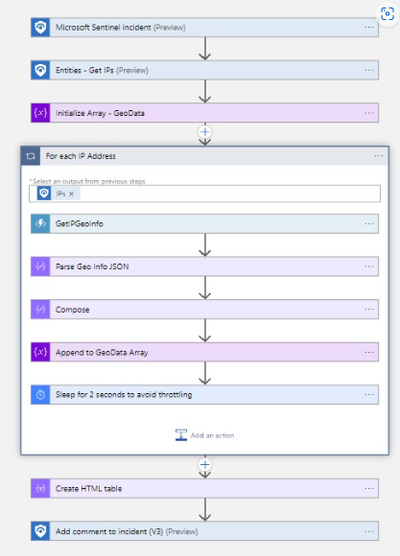Image resolution: width=400 pixels, height=556 pixels.
Task: Click the Append to GeoData Array variable icon
Action: point(40,352)
